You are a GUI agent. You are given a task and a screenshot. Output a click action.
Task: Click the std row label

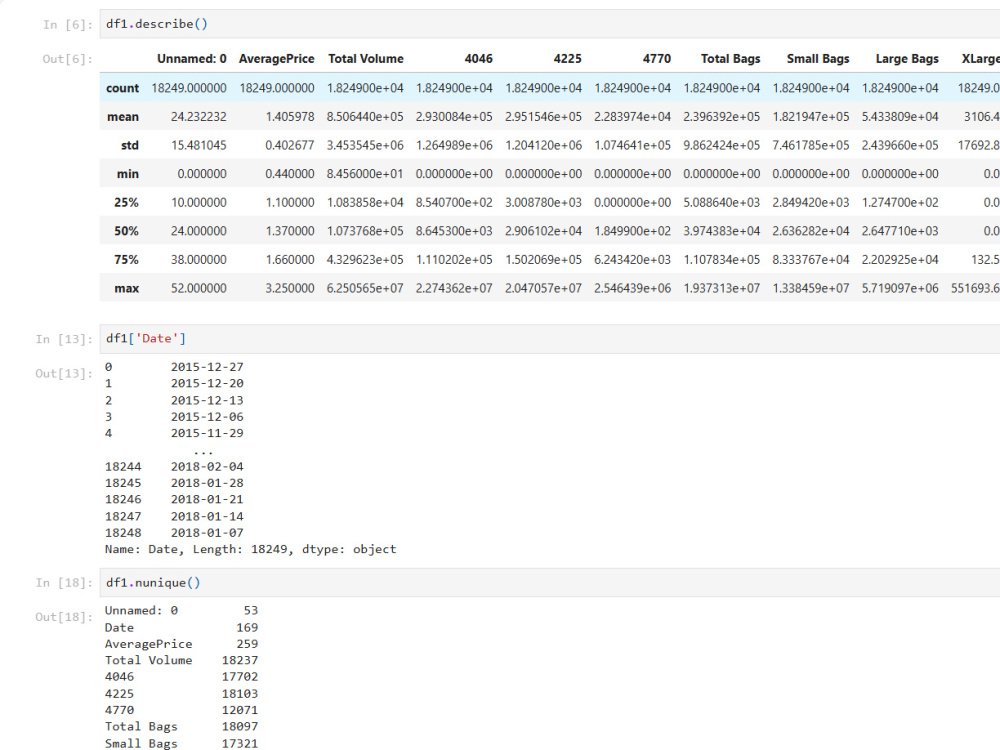coord(129,145)
